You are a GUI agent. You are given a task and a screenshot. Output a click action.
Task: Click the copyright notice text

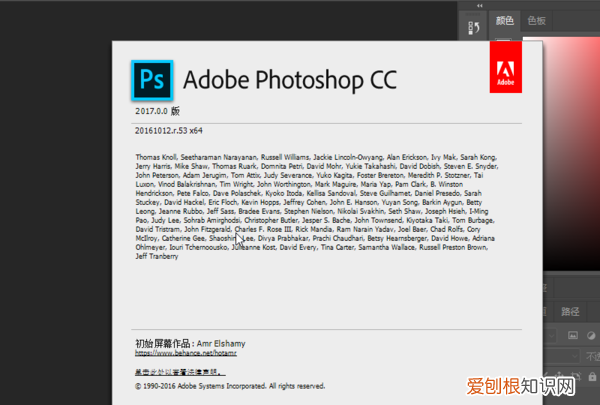coord(229,385)
